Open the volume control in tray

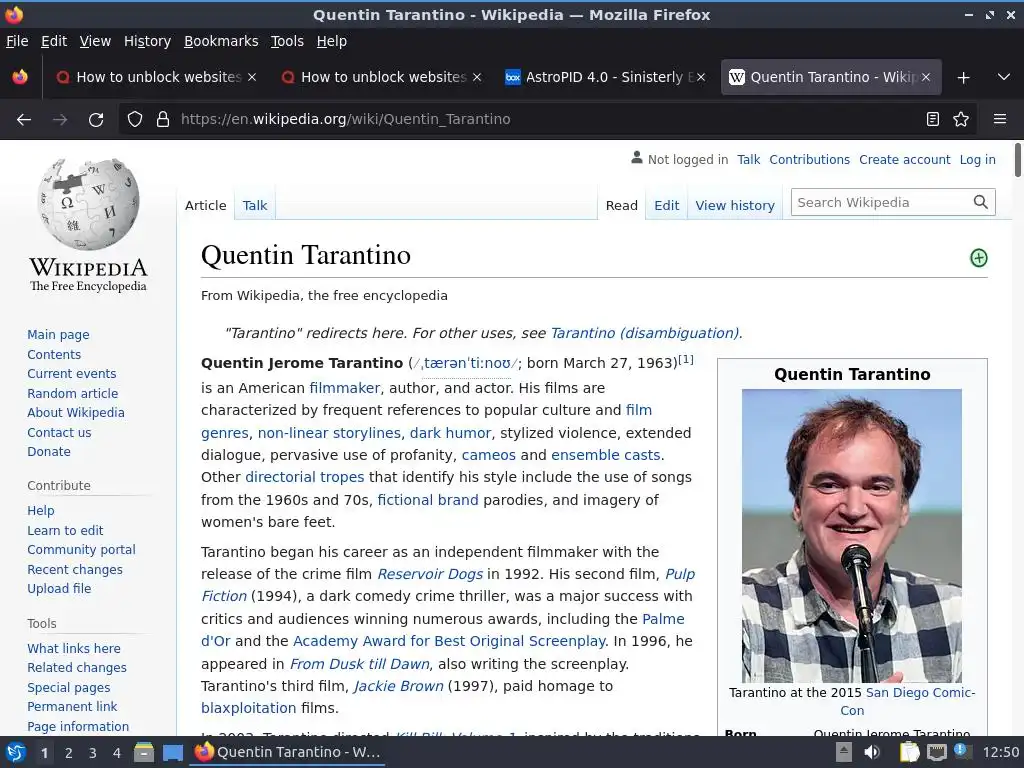click(871, 752)
